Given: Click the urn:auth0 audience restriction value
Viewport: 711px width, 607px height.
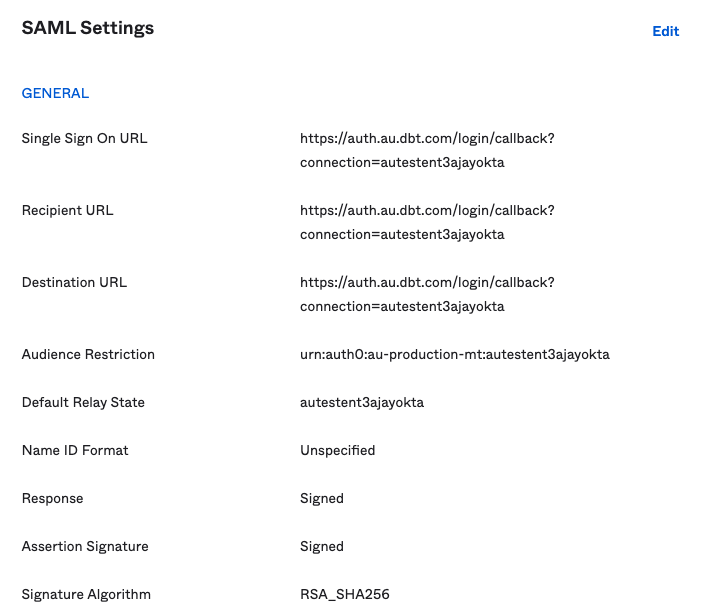Looking at the screenshot, I should coord(454,354).
